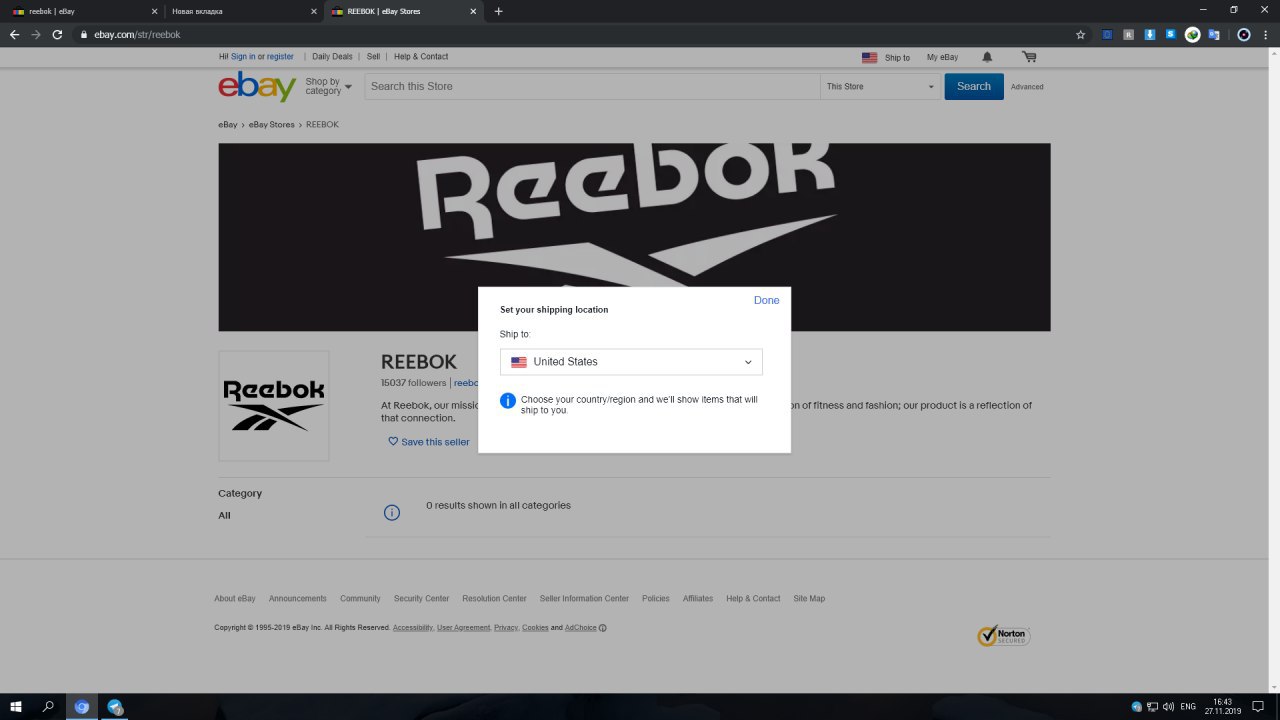Screen dimensions: 1280x720
Task: Click the info icon beside 0 results
Action: [x=392, y=512]
